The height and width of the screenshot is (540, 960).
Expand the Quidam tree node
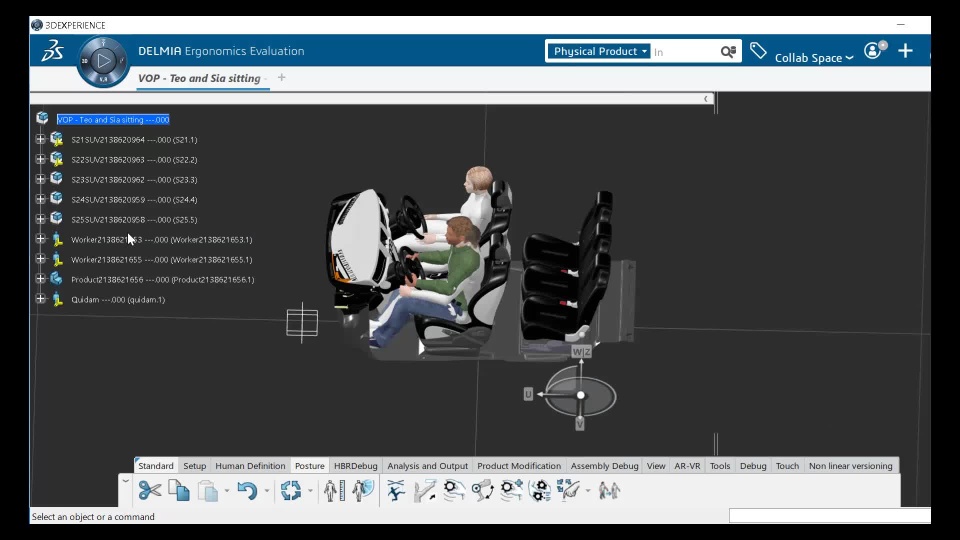pos(40,299)
